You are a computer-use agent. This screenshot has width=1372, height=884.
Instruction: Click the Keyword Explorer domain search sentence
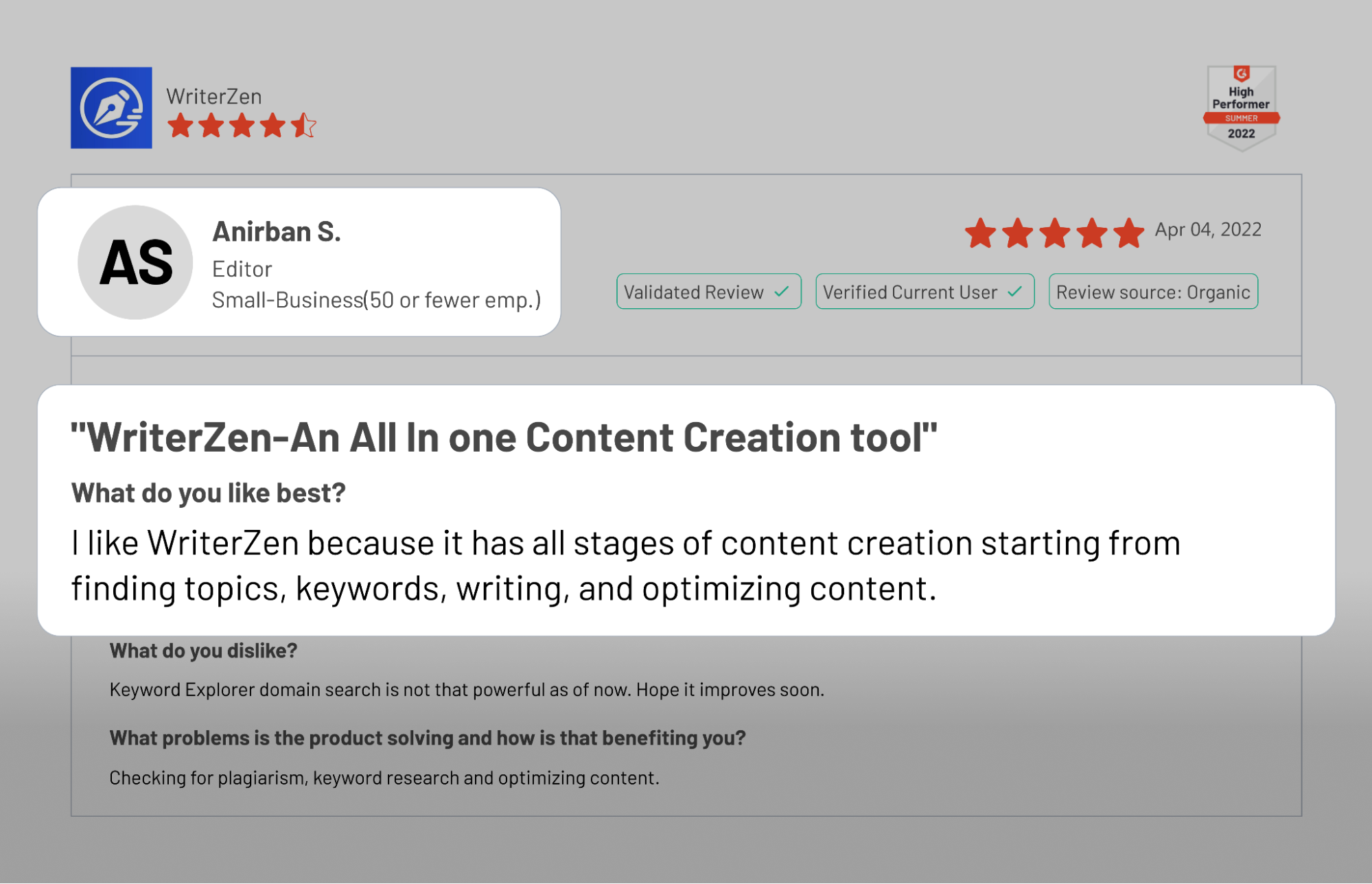tap(467, 690)
